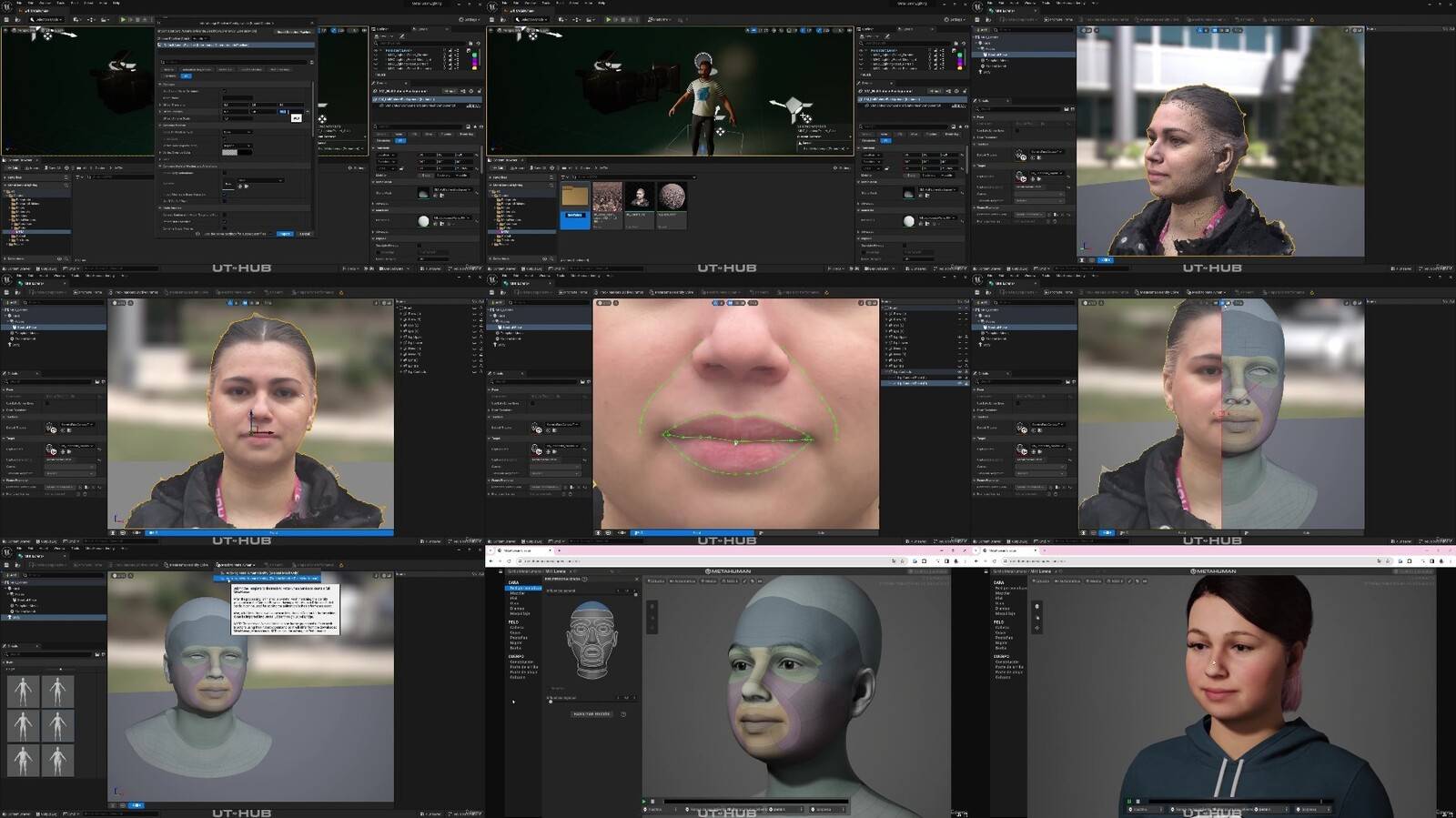The image size is (1456, 818).
Task: Collapse the first section header in the import dialog
Action: tap(161, 84)
